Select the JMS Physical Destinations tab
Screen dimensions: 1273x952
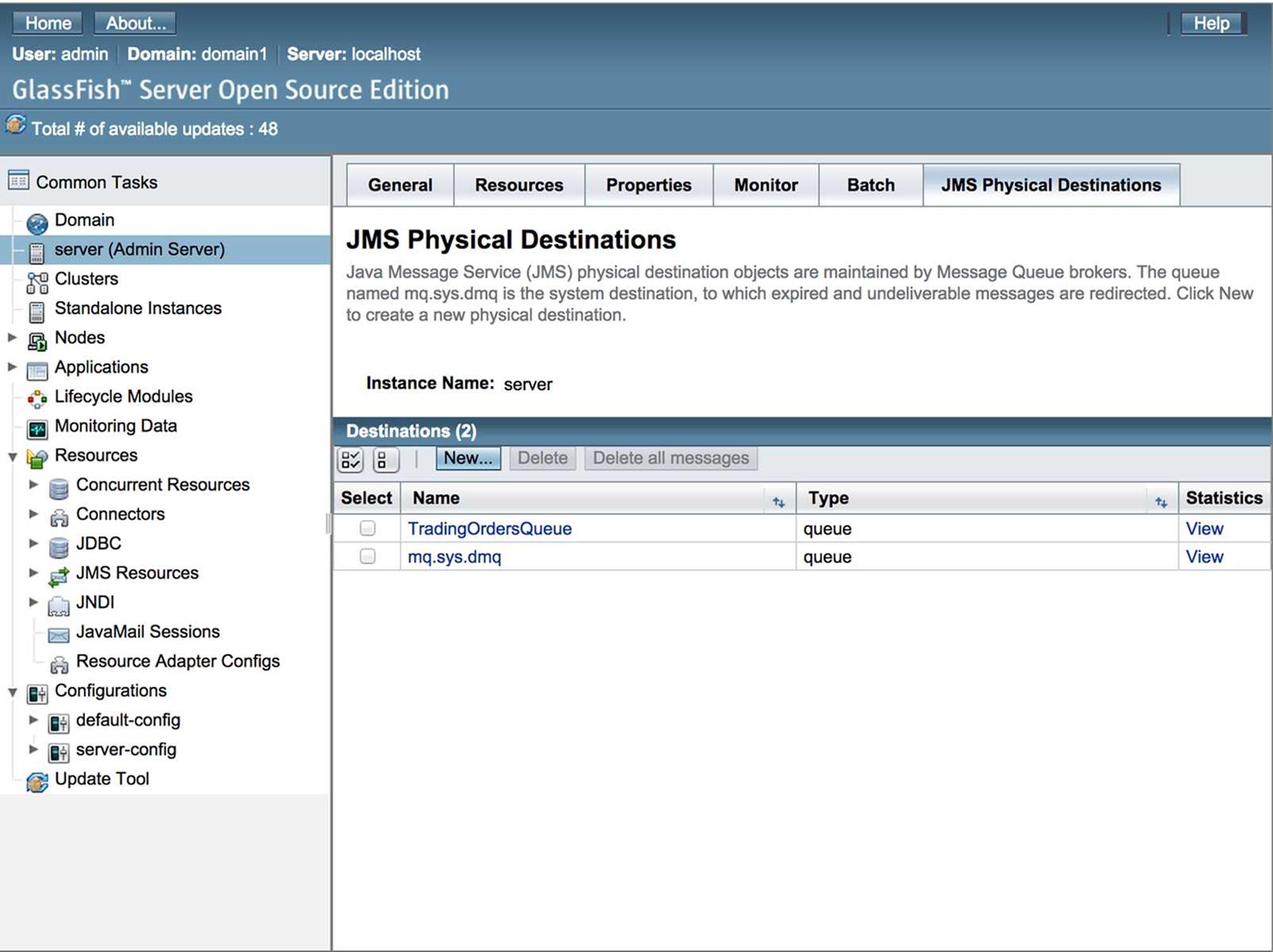tap(1051, 185)
